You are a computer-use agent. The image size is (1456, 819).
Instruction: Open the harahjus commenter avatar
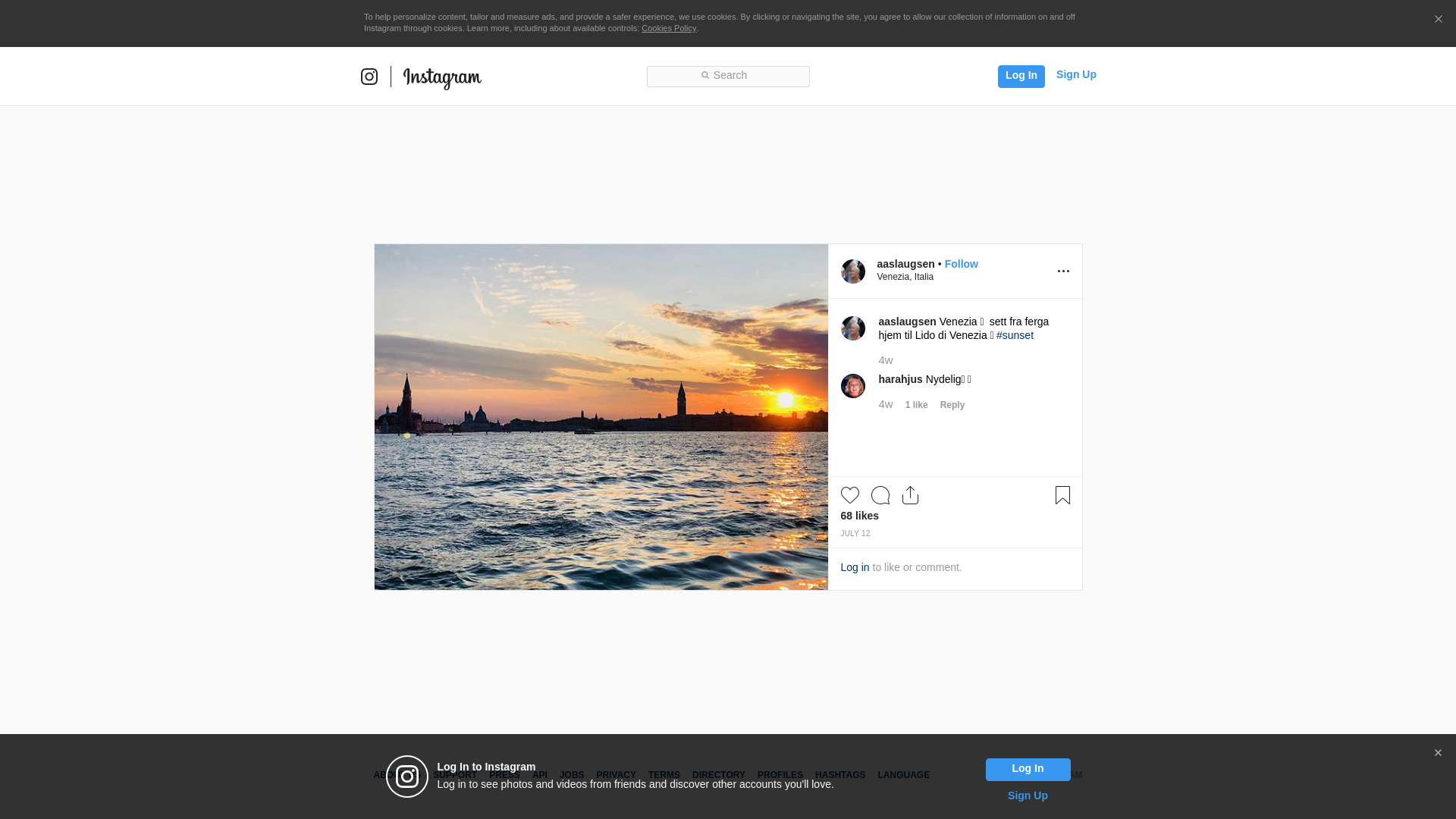pyautogui.click(x=852, y=386)
